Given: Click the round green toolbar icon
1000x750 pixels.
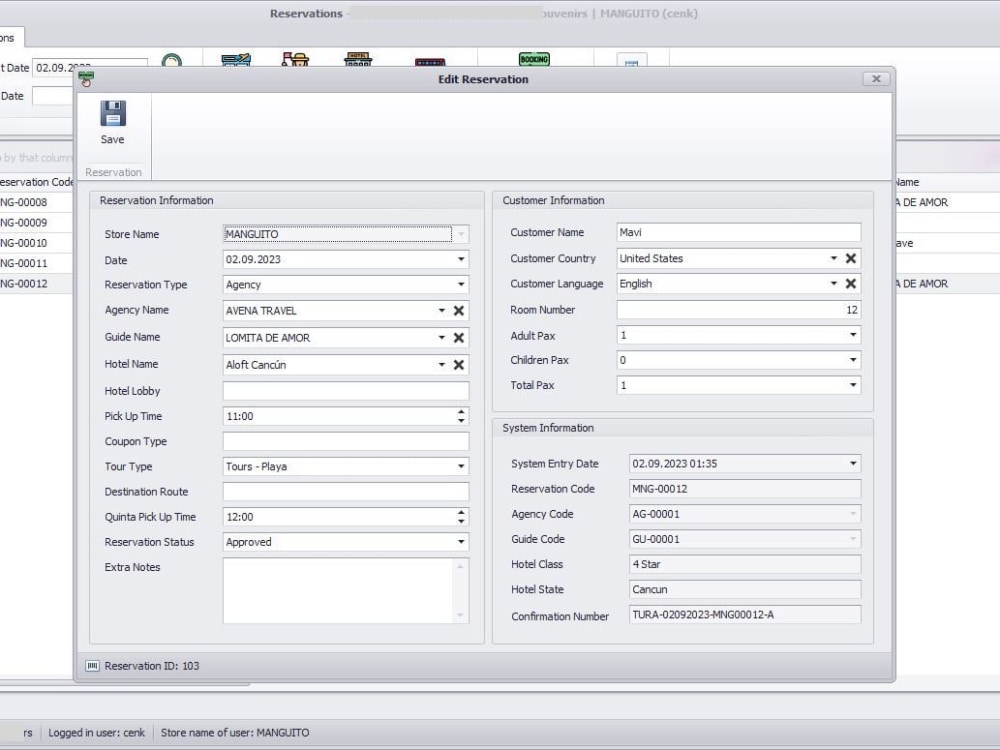Looking at the screenshot, I should [x=172, y=62].
